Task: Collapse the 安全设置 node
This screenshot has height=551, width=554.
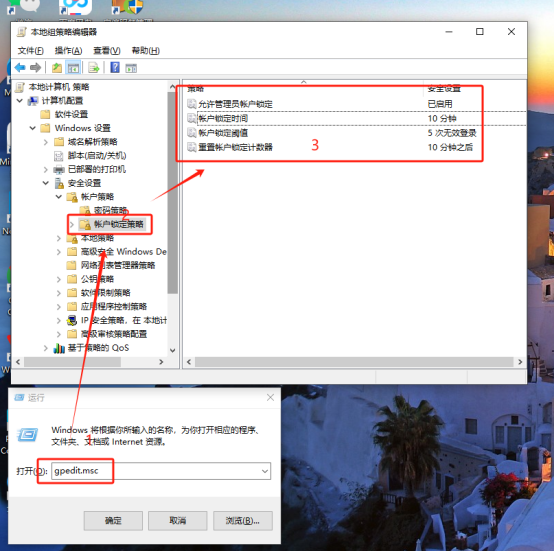Action: pos(46,183)
